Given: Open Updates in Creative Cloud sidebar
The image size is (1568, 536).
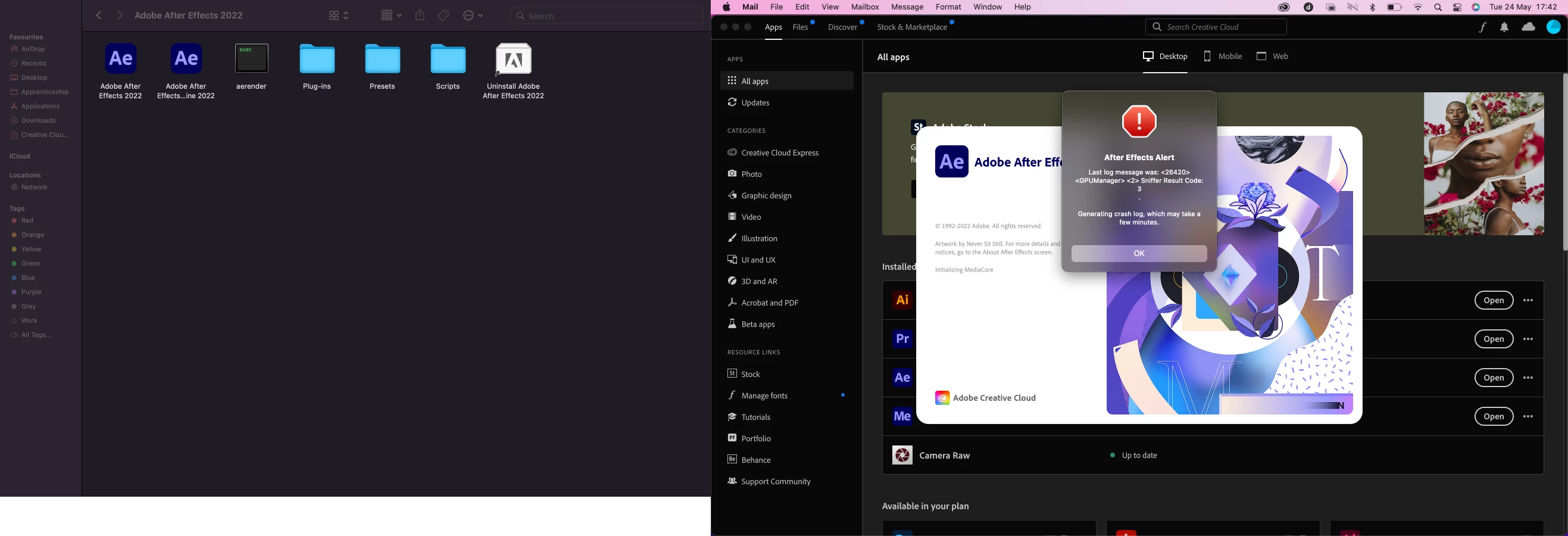Looking at the screenshot, I should pos(749,102).
